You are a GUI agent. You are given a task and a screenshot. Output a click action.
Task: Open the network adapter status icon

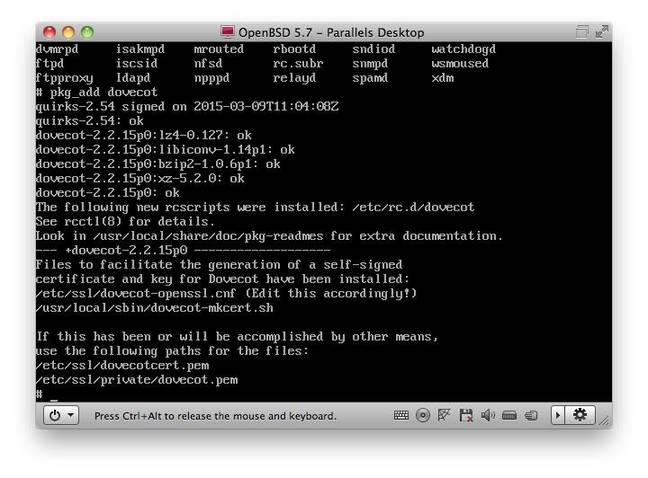click(x=444, y=415)
